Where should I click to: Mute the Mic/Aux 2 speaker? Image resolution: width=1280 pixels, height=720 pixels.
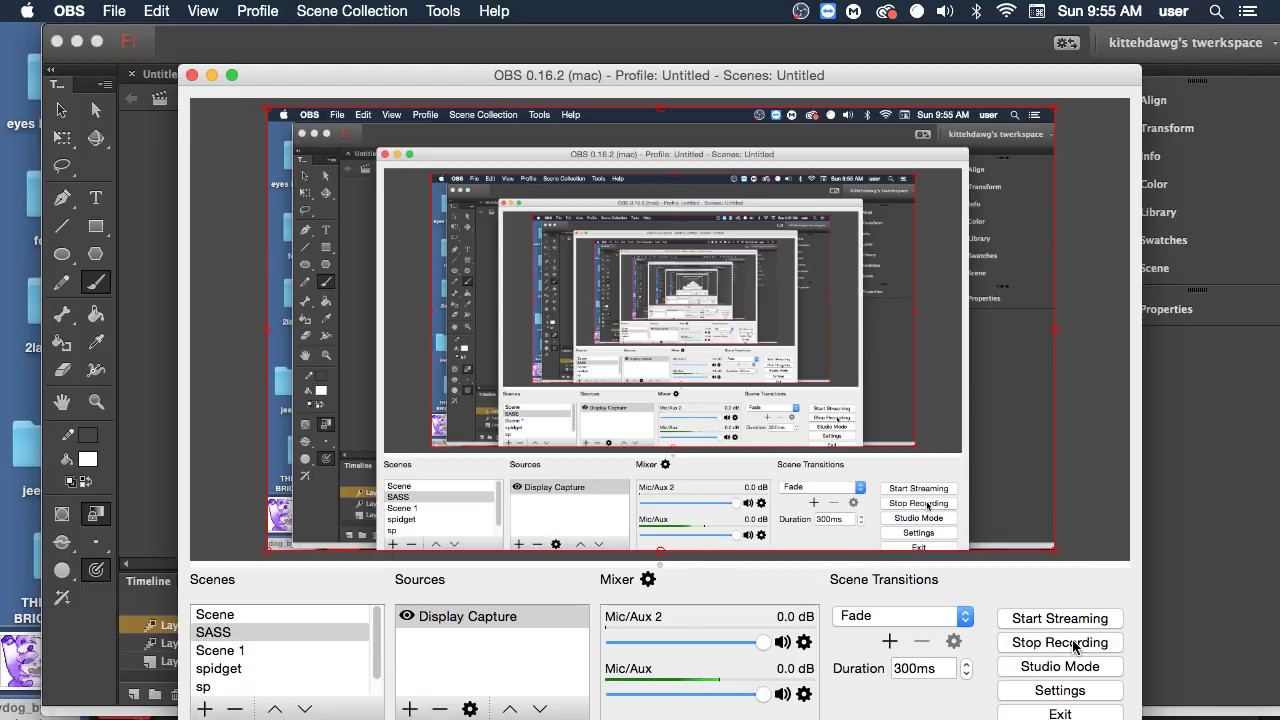[x=783, y=642]
